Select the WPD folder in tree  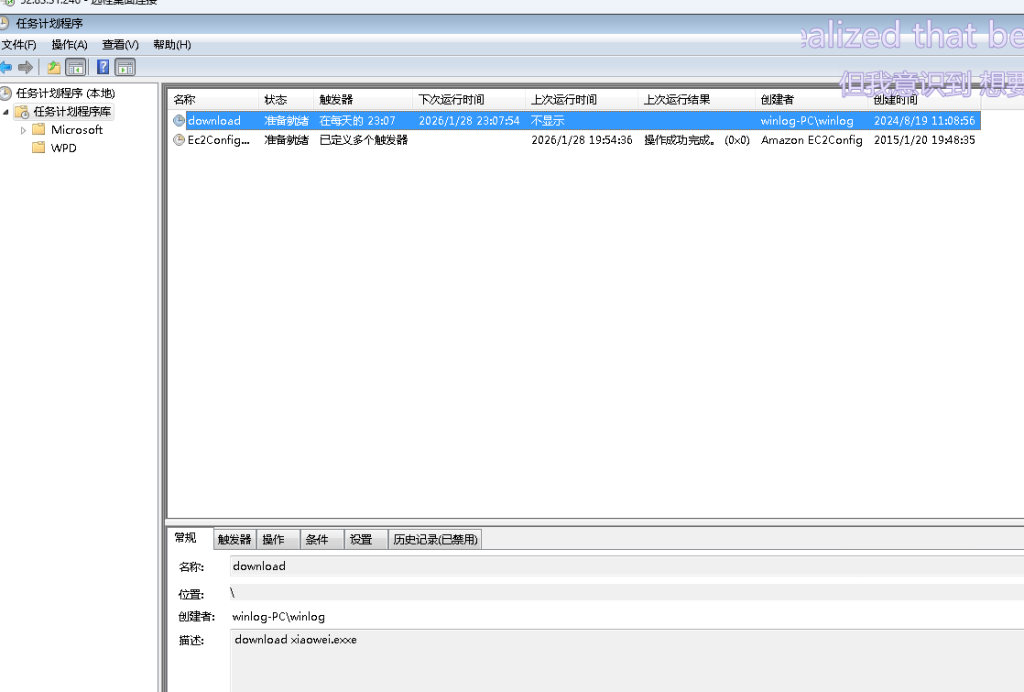63,148
